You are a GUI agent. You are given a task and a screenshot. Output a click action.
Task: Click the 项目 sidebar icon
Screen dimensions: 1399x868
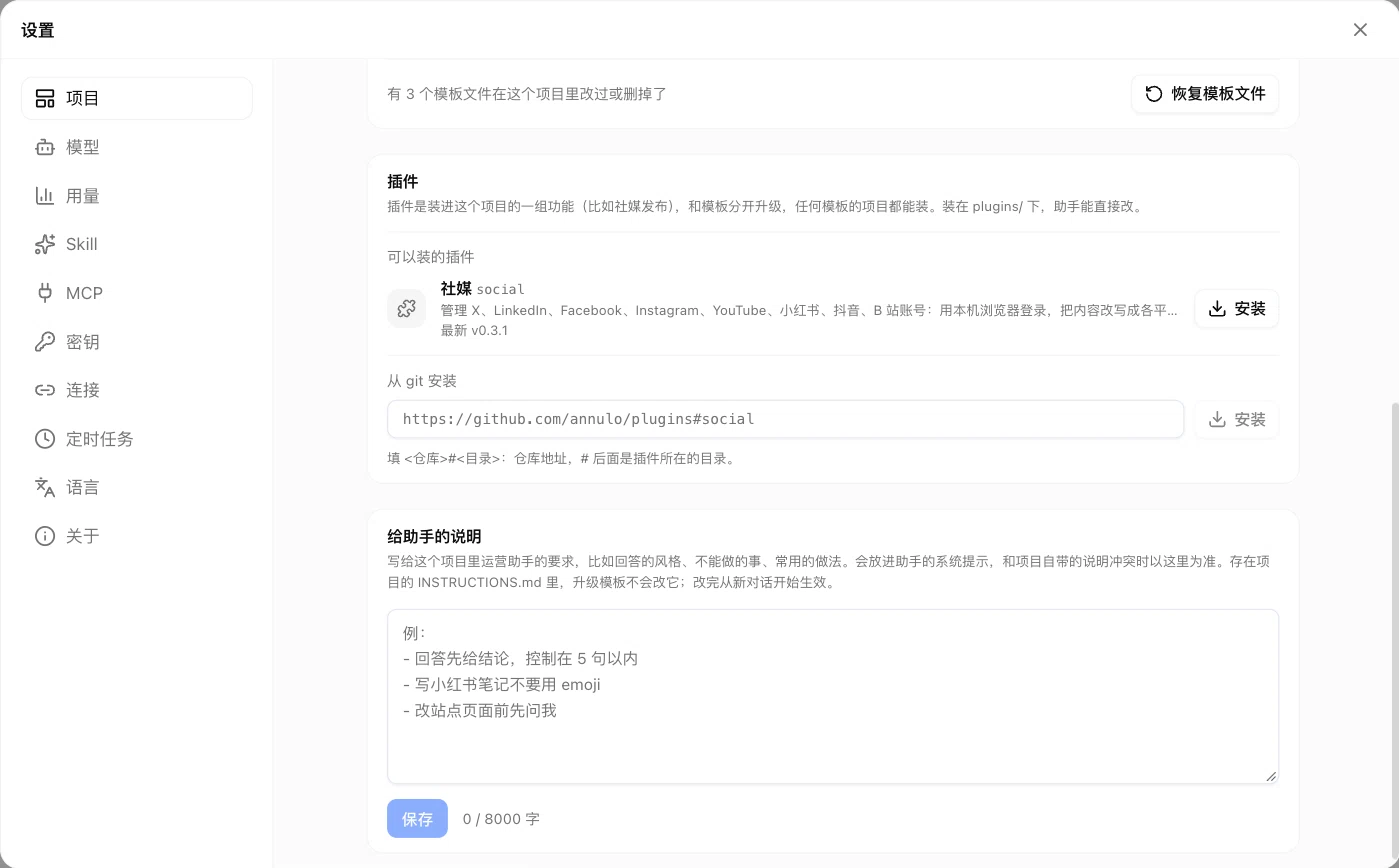click(x=45, y=98)
